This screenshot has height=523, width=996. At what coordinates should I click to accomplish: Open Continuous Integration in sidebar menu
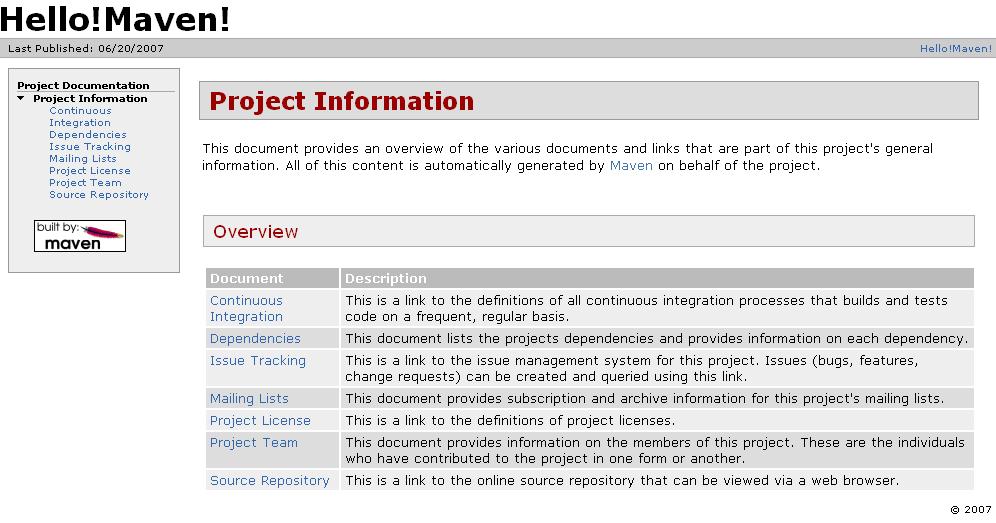[80, 116]
